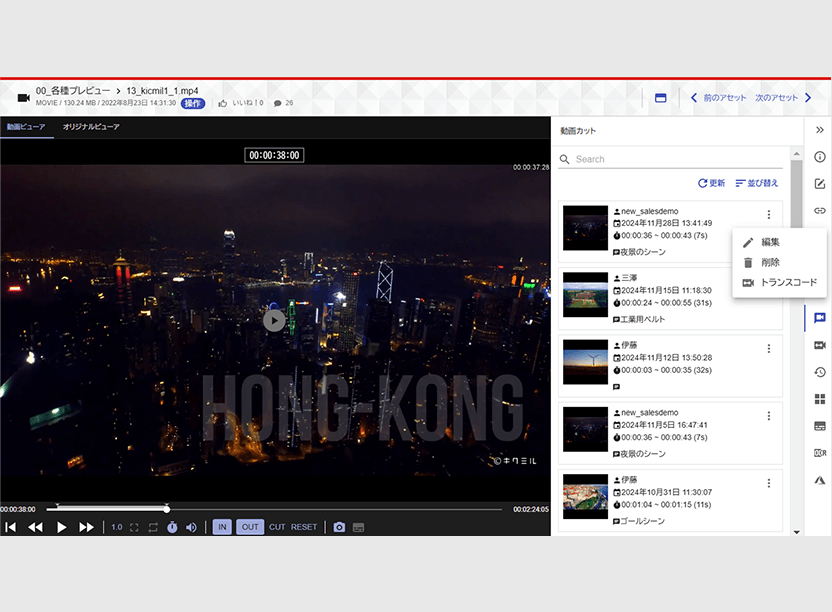Screen dimensions: 832x612
Task: Skip to the start of the video
Action: pyautogui.click(x=10, y=527)
